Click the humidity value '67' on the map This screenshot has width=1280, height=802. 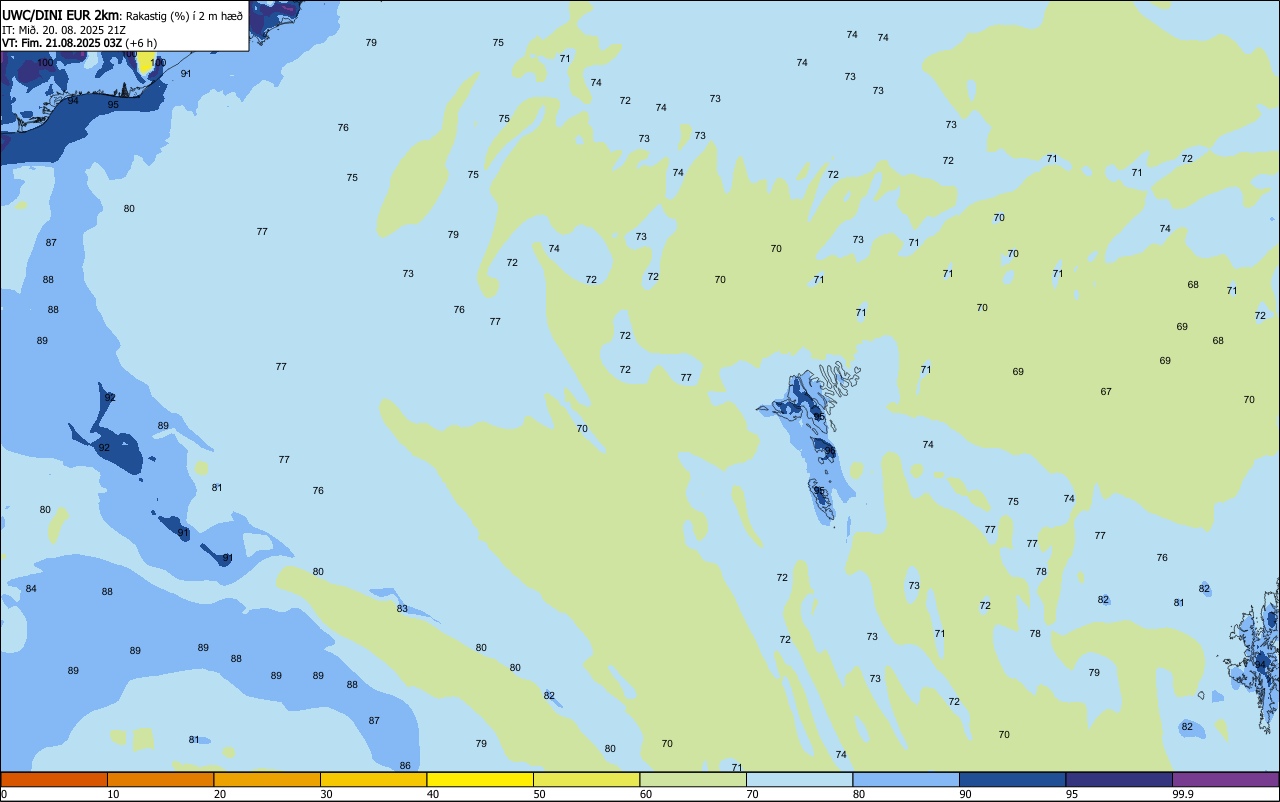point(1106,391)
